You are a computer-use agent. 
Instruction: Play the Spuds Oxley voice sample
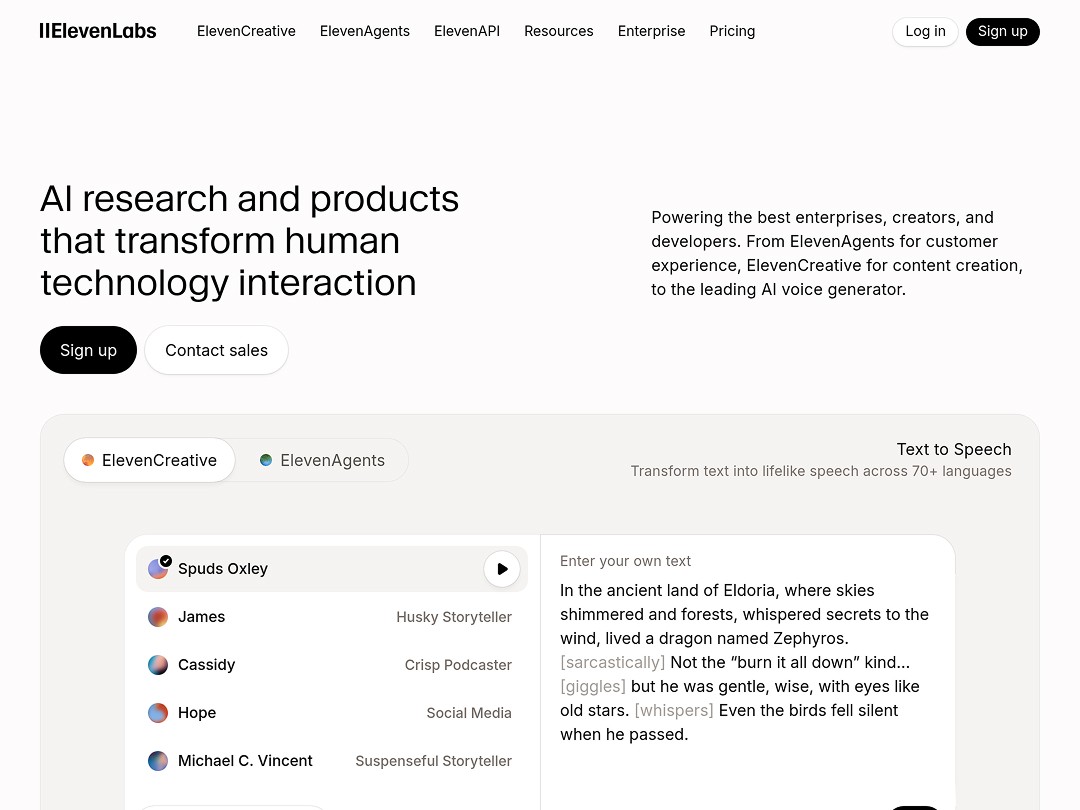click(x=502, y=568)
